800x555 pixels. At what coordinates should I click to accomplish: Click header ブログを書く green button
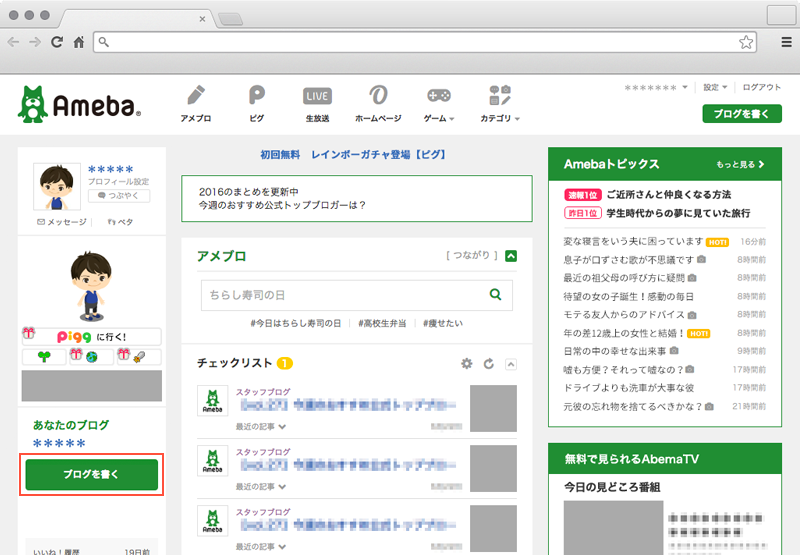pyautogui.click(x=742, y=114)
